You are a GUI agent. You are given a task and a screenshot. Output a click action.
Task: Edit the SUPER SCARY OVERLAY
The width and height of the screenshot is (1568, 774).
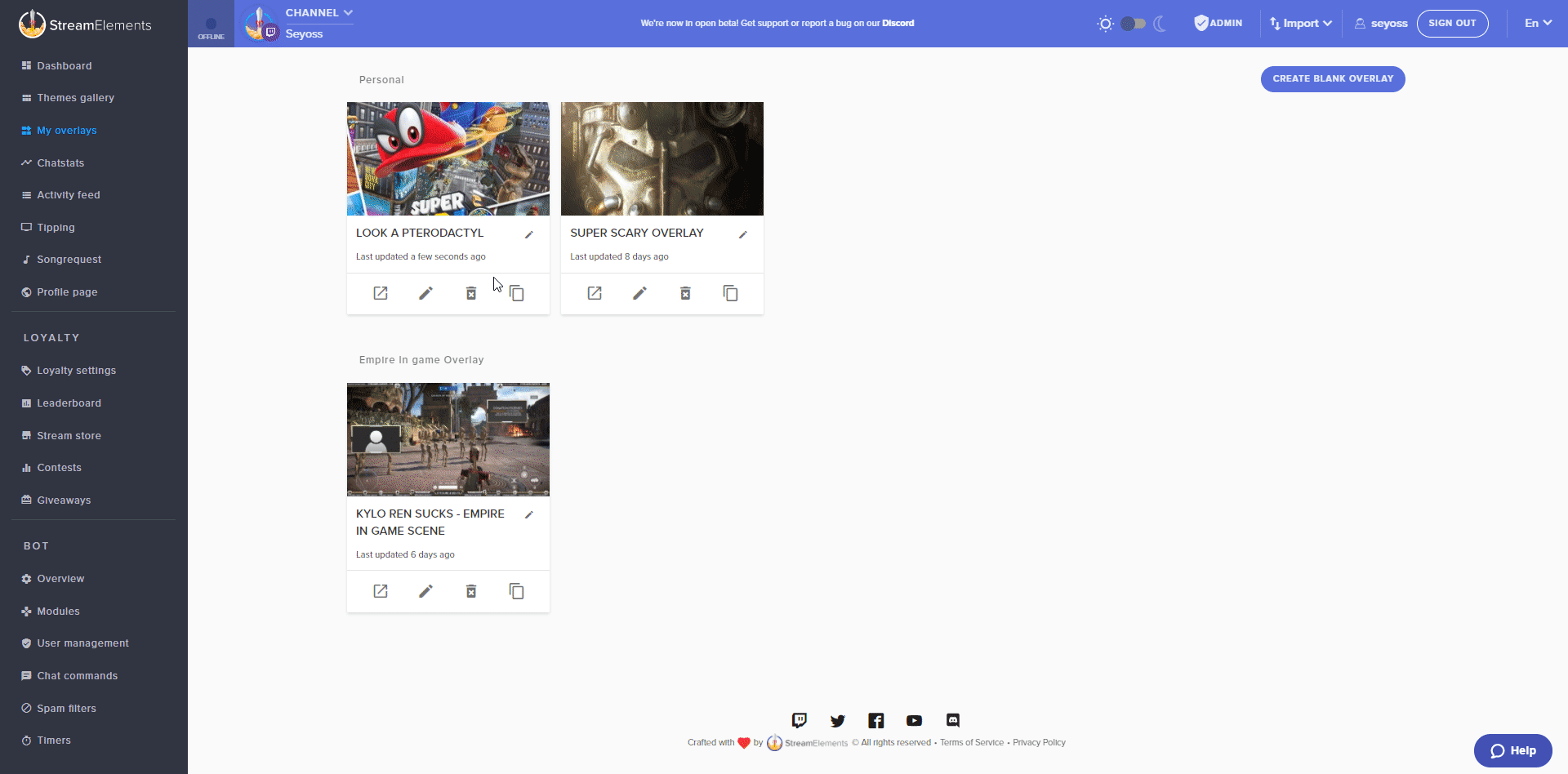639,293
